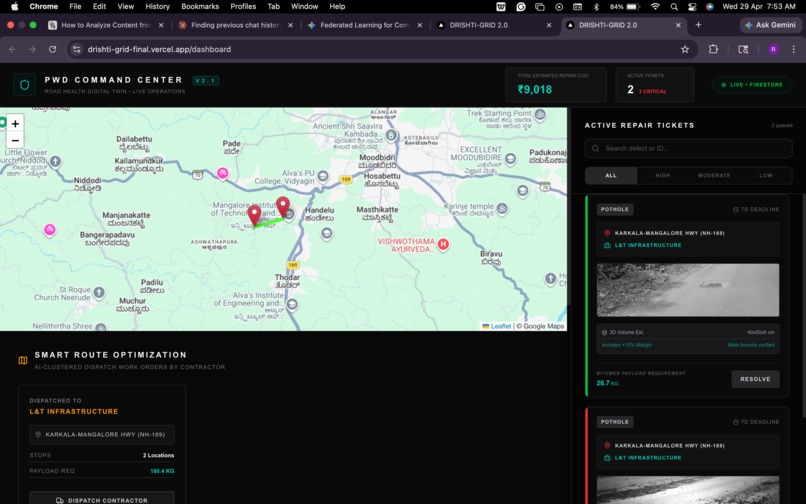Viewport: 806px width, 504px height.
Task: Click the Active Tickets 2 critical card
Action: coord(654,84)
